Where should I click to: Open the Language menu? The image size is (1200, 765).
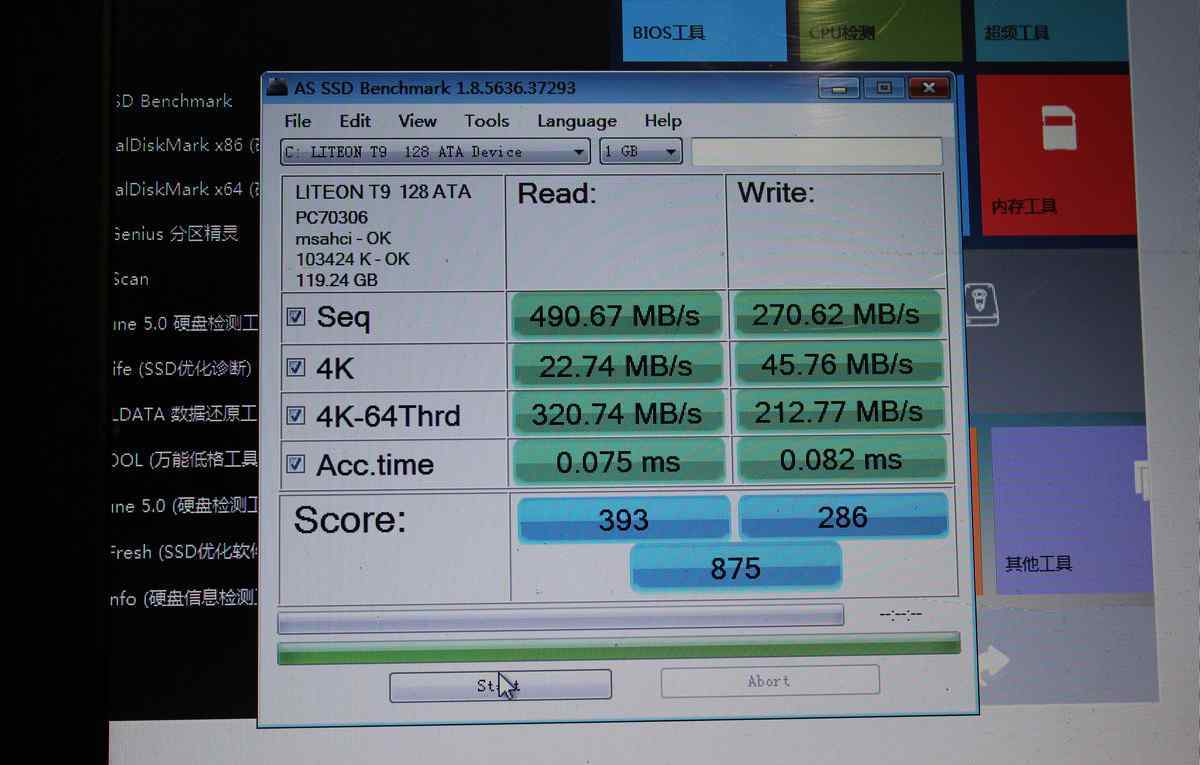point(577,121)
